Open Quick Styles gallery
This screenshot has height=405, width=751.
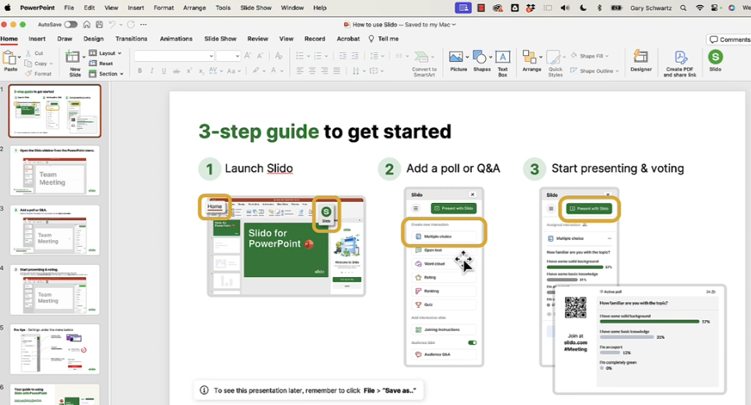point(555,63)
